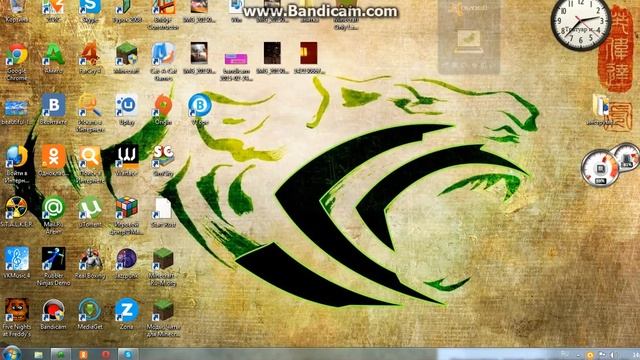This screenshot has width=640, height=360.
Task: Launch Five Nights at Freddy's shortcut
Action: click(x=17, y=310)
